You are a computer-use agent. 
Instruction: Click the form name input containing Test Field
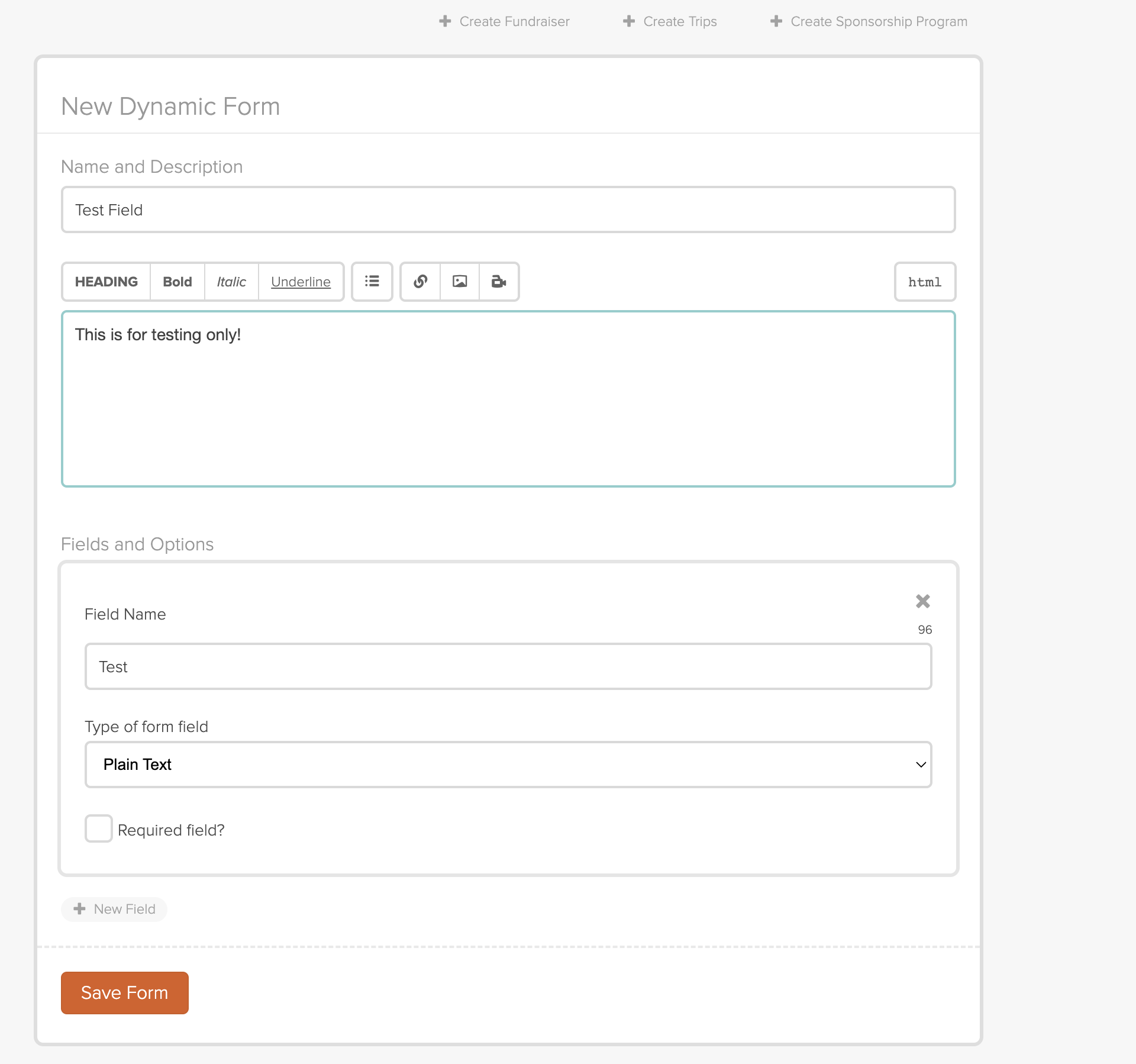pos(508,209)
